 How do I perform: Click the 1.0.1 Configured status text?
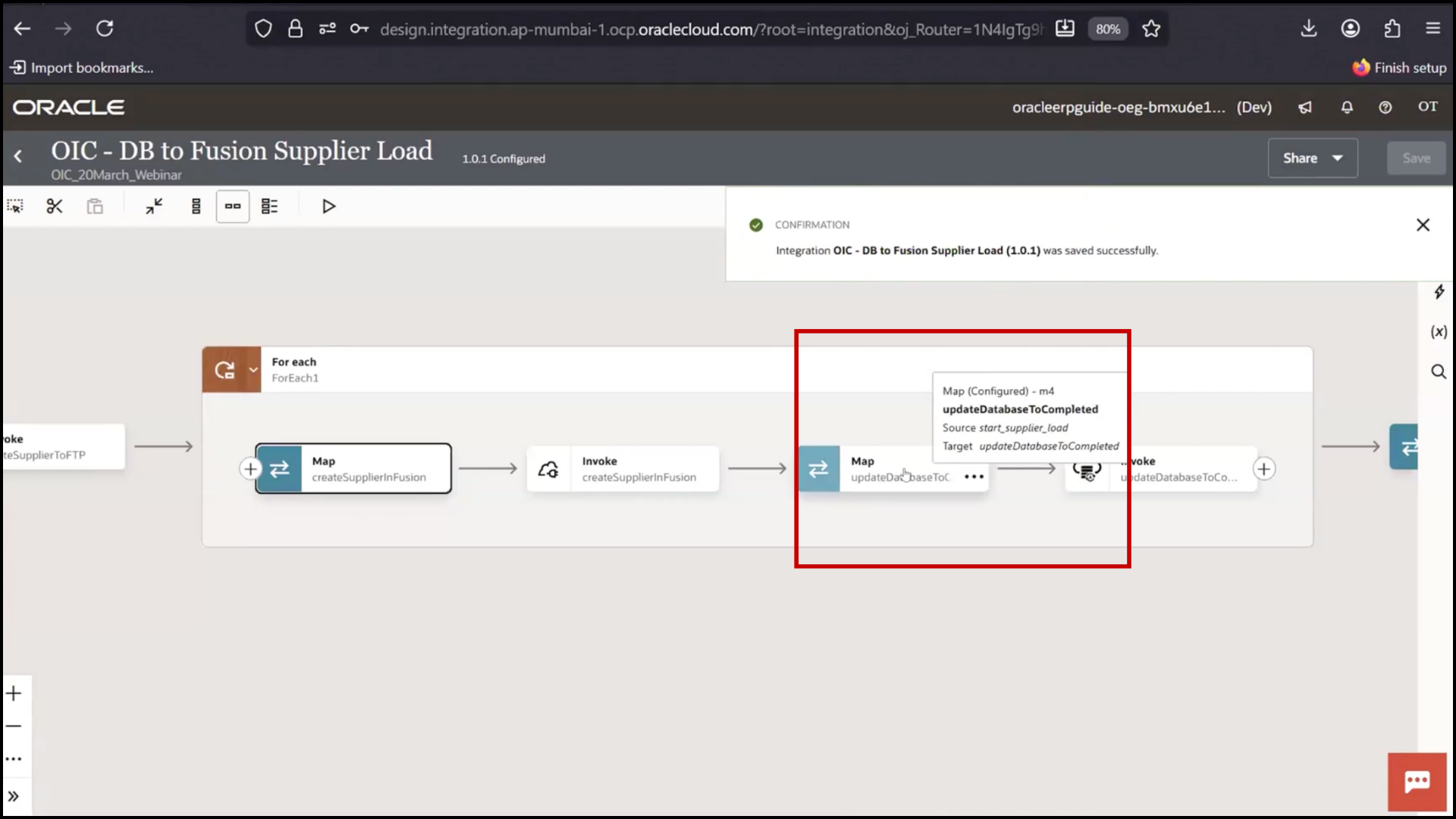tap(504, 158)
